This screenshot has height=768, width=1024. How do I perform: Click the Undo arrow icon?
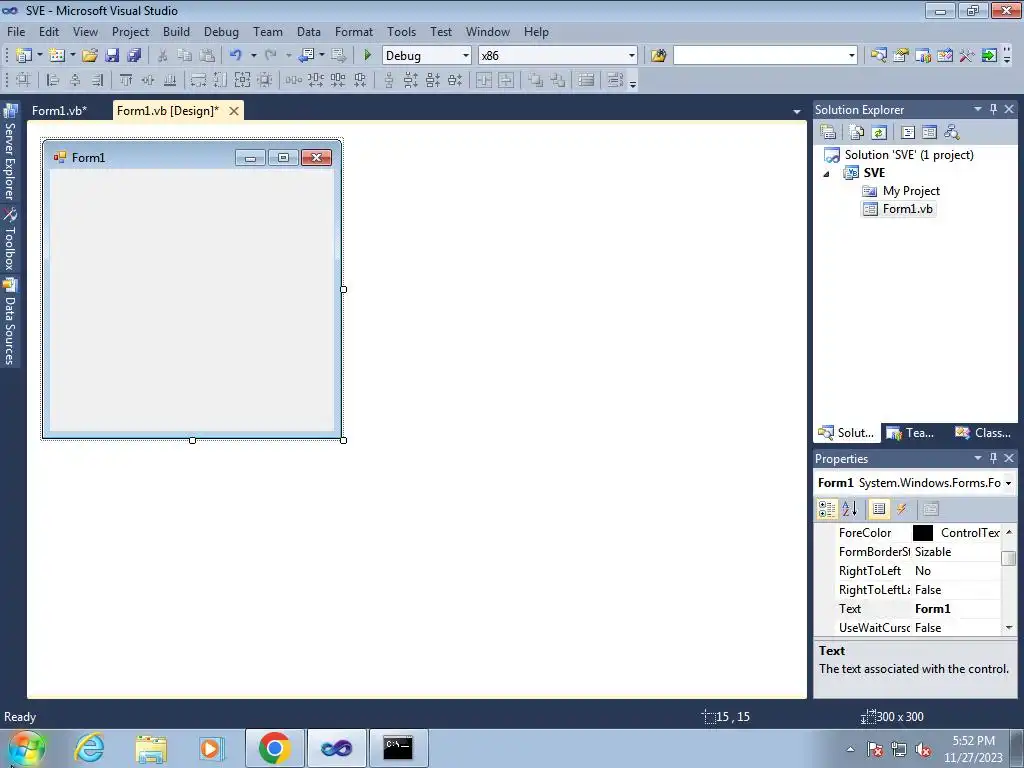point(236,56)
